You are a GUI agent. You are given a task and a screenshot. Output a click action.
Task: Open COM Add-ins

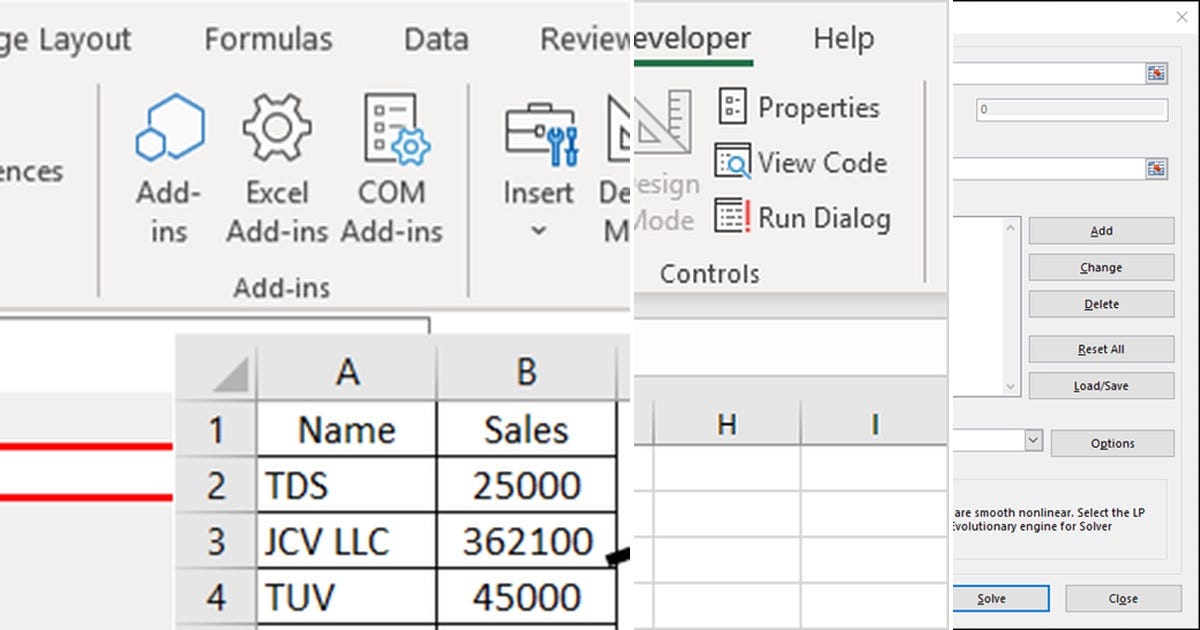pos(392,160)
